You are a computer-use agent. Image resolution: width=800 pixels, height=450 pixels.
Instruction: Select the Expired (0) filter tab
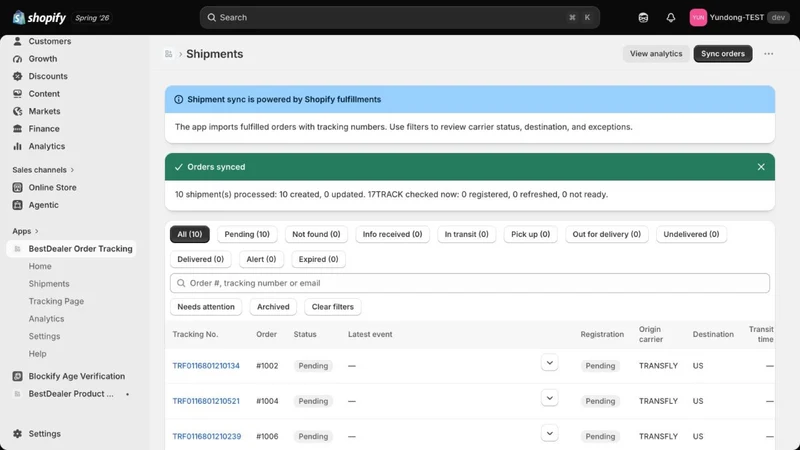coord(318,259)
